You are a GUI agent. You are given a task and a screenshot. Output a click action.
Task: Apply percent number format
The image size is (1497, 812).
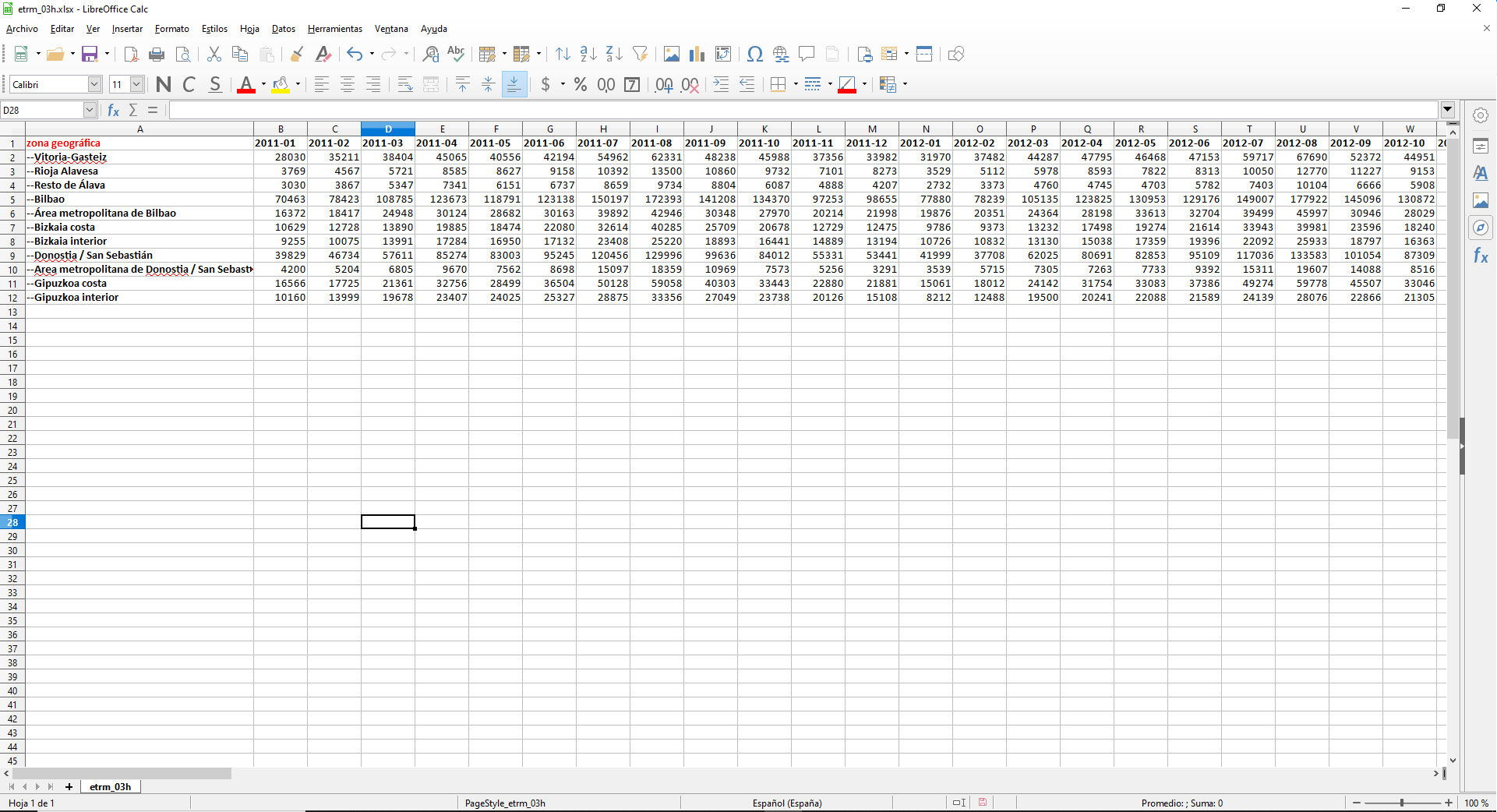click(580, 84)
